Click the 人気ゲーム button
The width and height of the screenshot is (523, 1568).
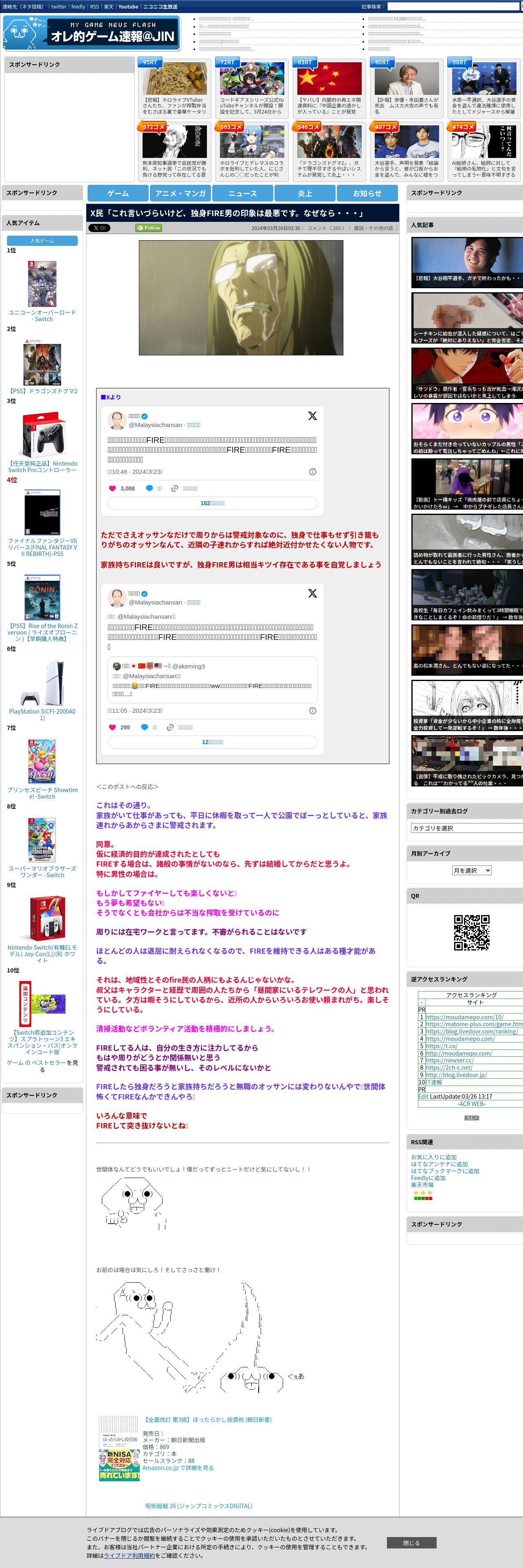click(42, 241)
